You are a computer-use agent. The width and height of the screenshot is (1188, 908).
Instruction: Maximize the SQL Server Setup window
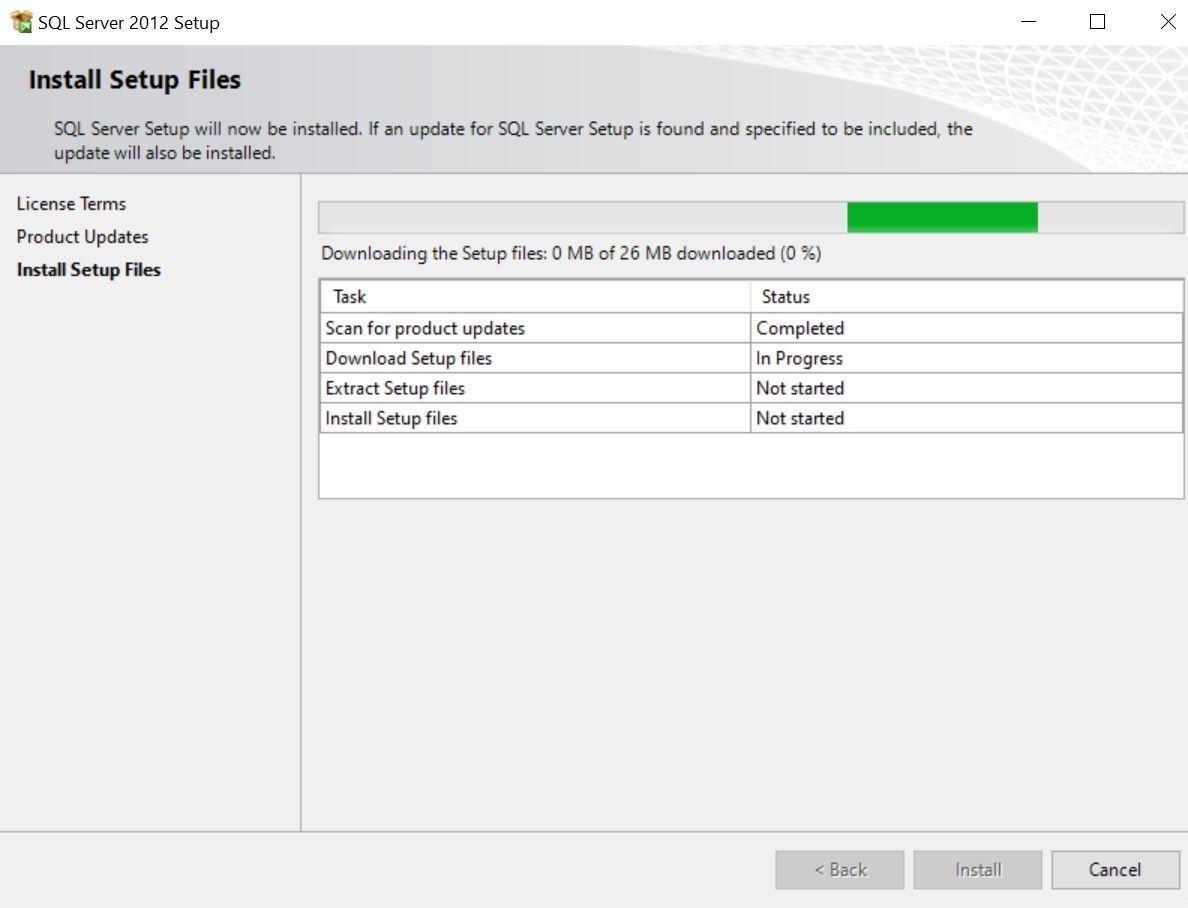pyautogui.click(x=1097, y=22)
